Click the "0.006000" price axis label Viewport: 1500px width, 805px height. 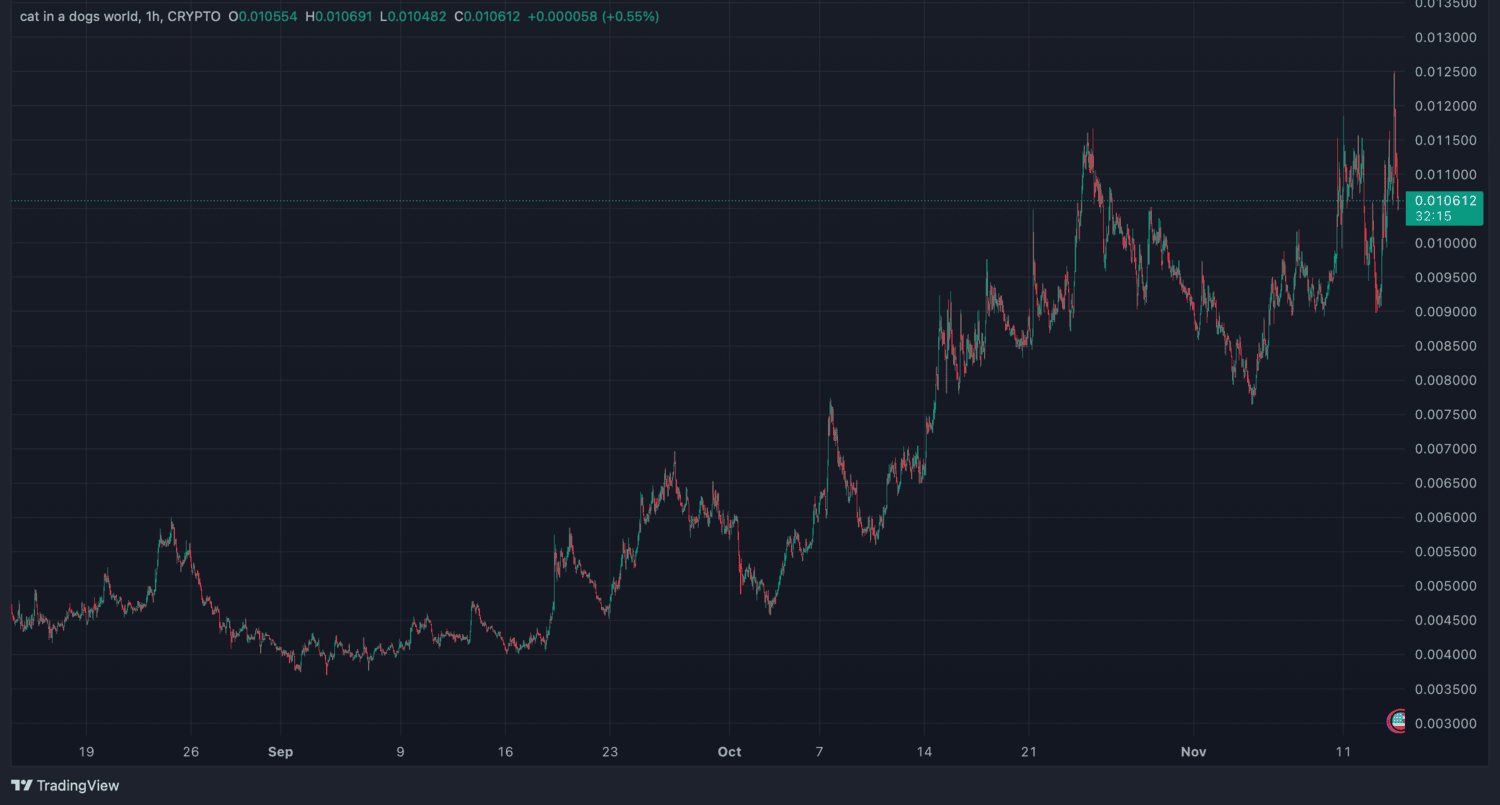[1448, 517]
